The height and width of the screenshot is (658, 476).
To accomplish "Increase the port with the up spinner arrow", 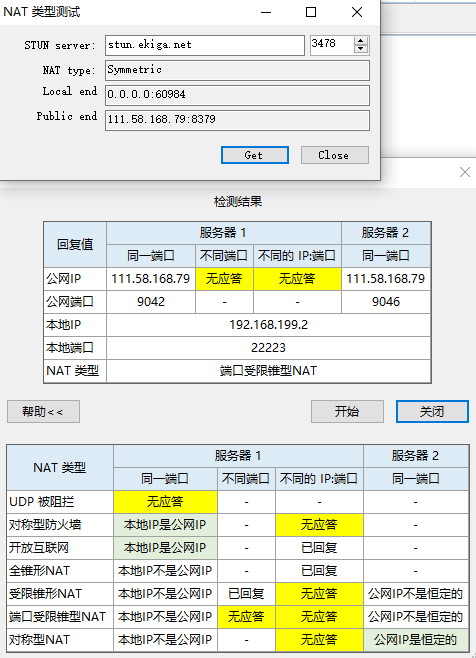I will click(361, 41).
